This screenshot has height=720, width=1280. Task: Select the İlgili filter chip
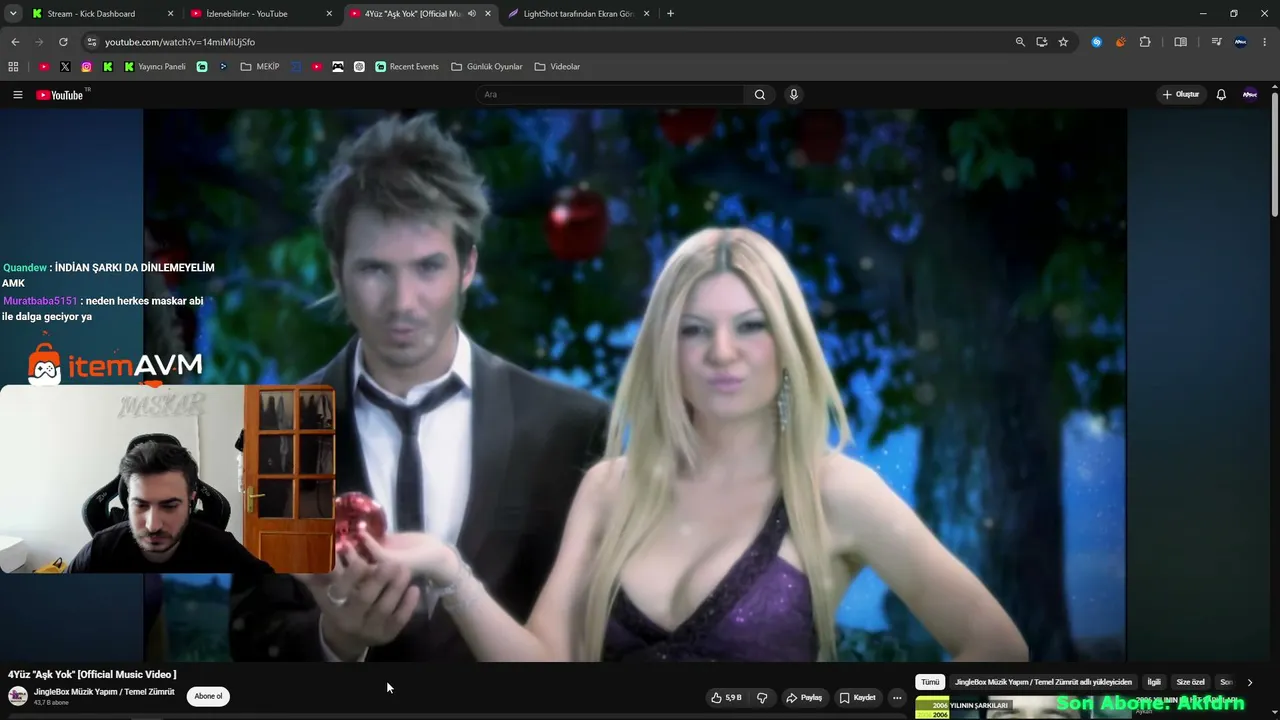(1154, 682)
